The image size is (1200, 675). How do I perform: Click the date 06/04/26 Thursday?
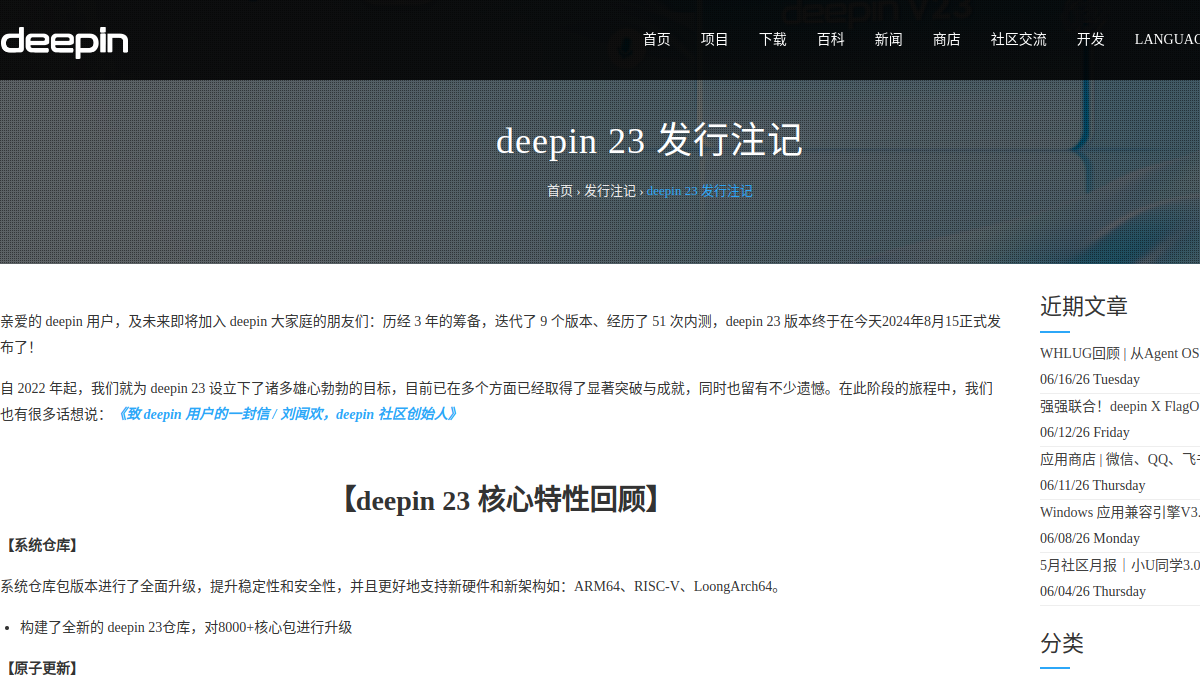point(1093,591)
